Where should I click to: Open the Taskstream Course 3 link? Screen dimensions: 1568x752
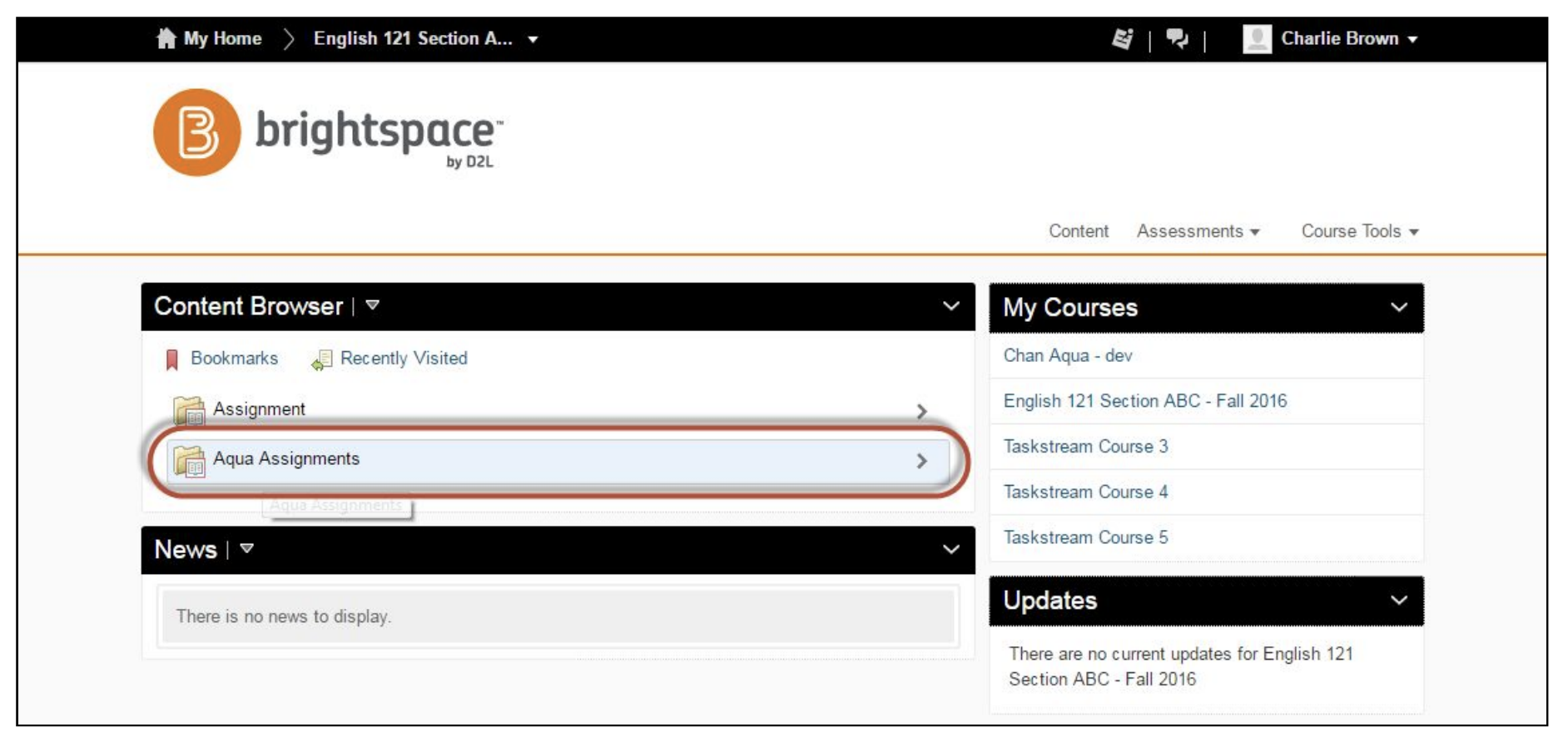1086,447
